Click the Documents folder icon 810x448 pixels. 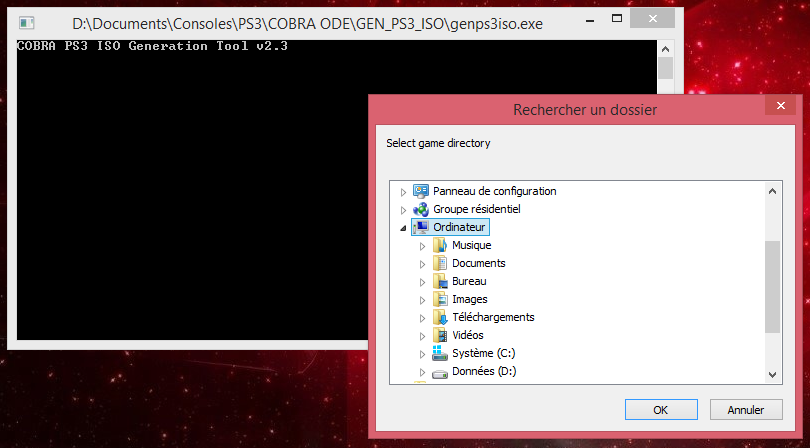coord(440,264)
